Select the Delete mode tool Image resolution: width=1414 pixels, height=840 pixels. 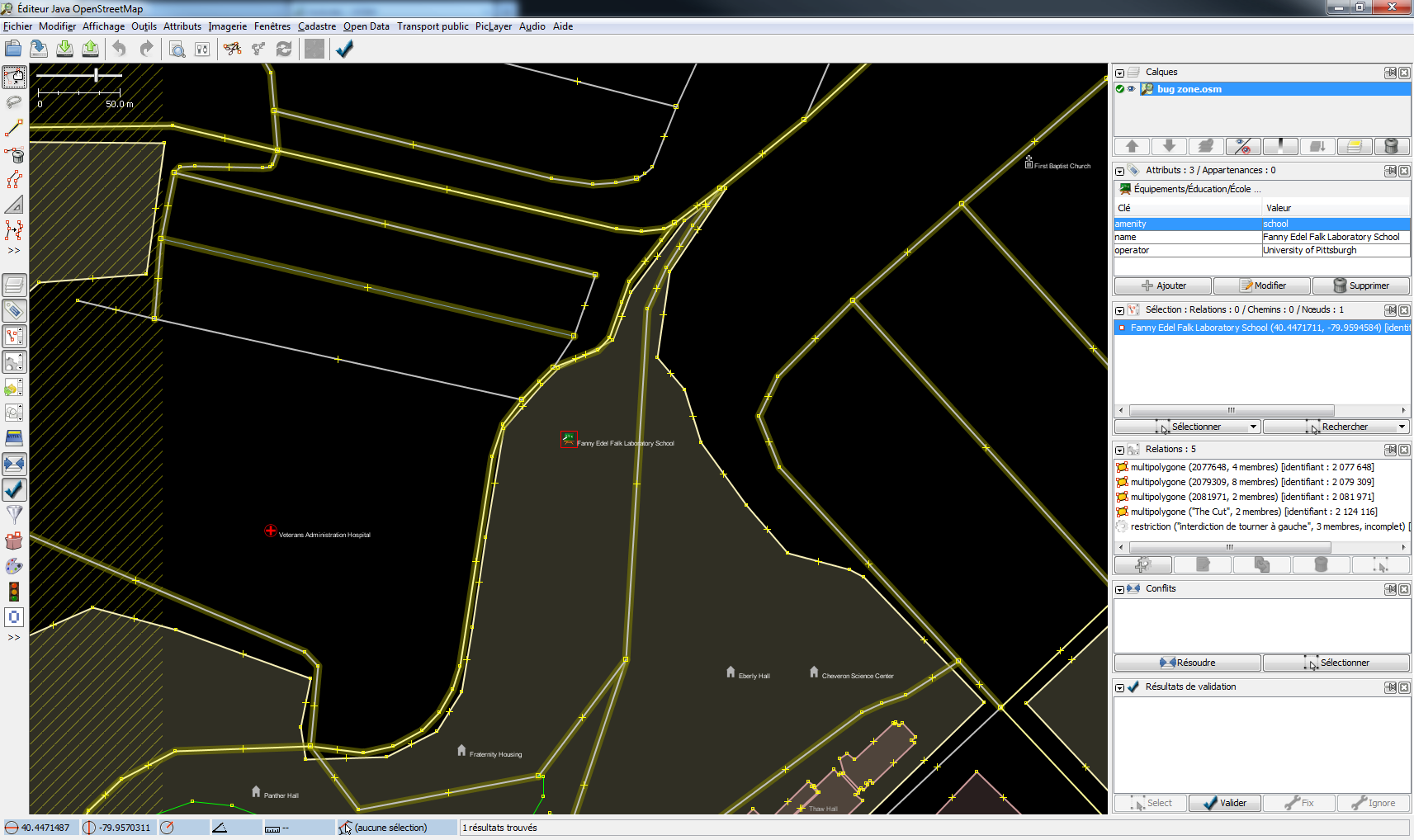coord(14,154)
